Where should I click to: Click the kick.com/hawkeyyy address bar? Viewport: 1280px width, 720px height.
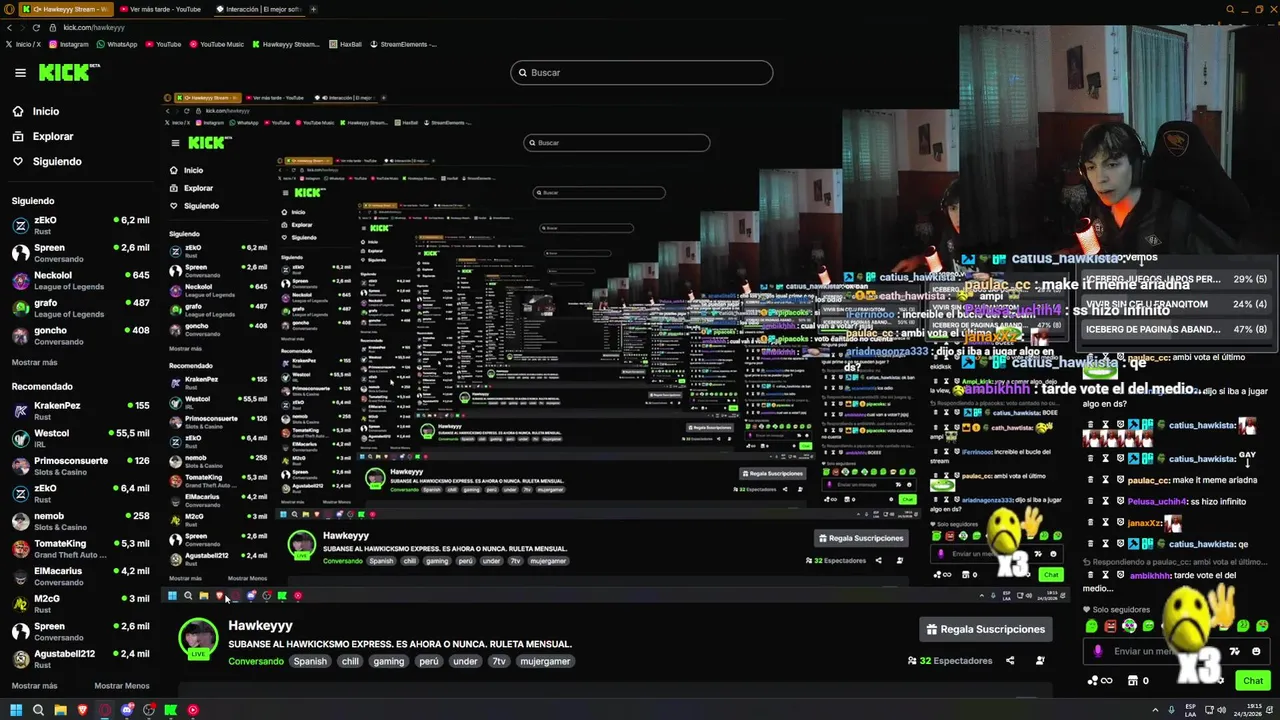[94, 27]
